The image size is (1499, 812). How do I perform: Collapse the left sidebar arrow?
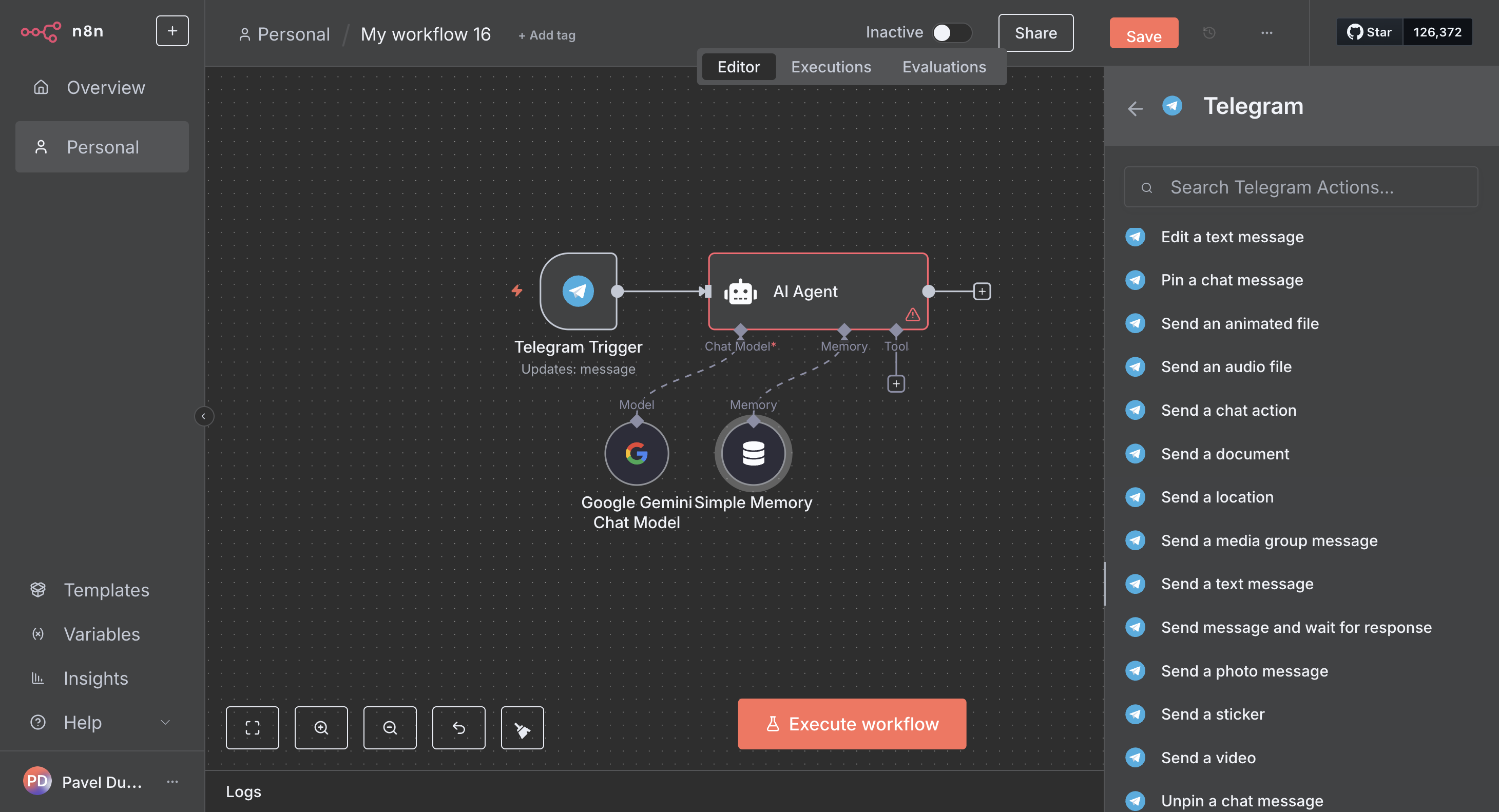pos(203,416)
